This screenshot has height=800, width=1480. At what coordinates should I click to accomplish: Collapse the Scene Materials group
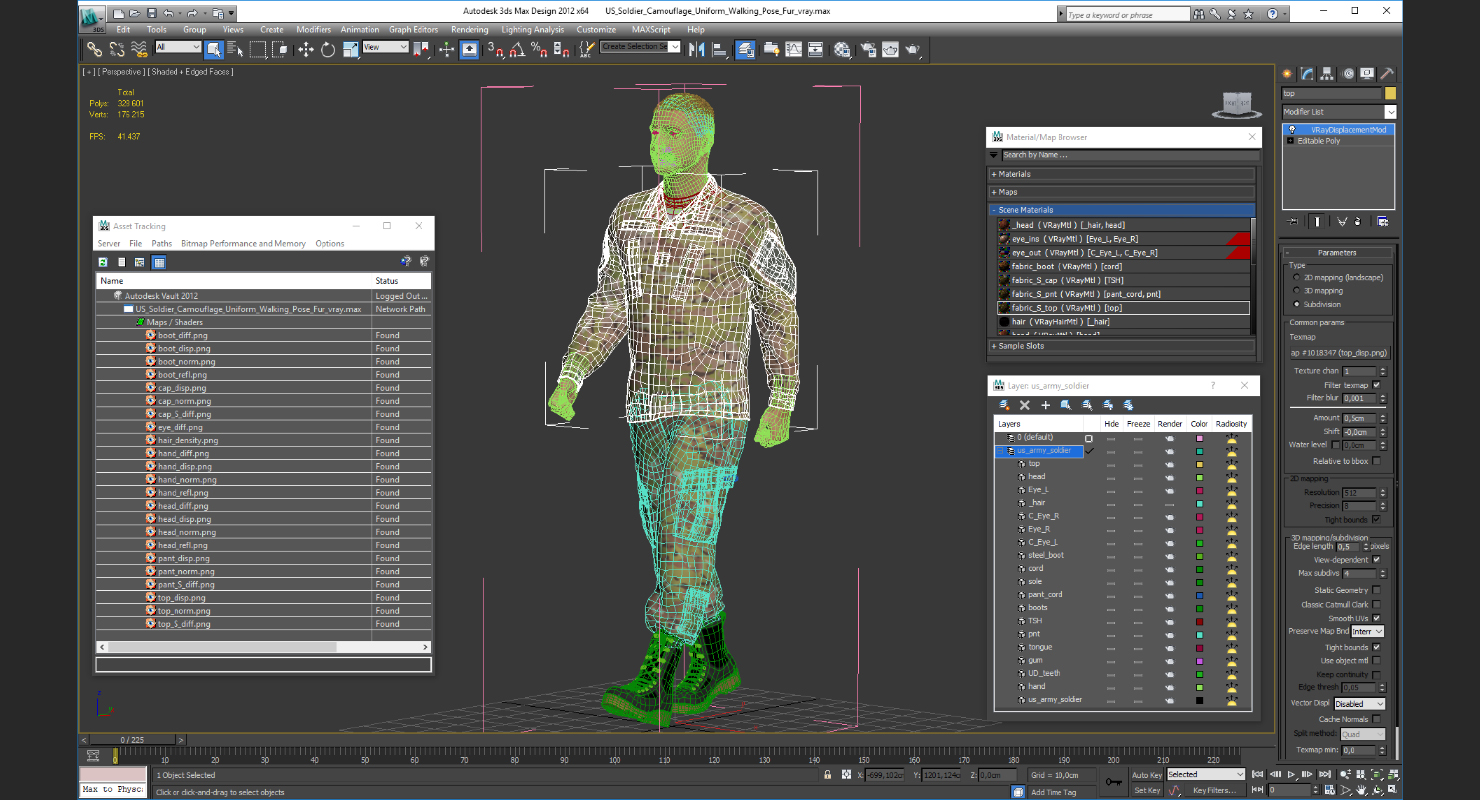point(1122,210)
